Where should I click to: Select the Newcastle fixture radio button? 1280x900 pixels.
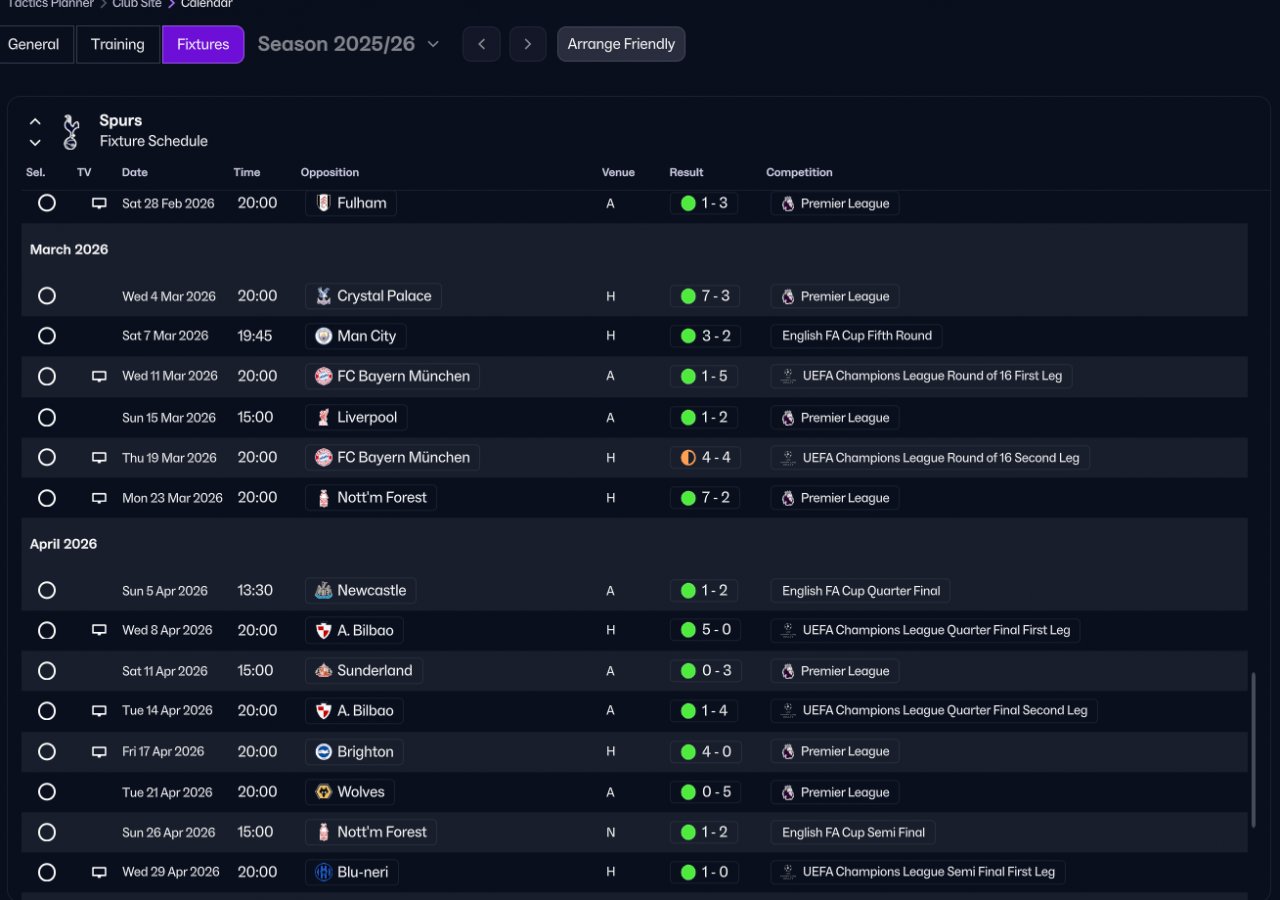47,590
